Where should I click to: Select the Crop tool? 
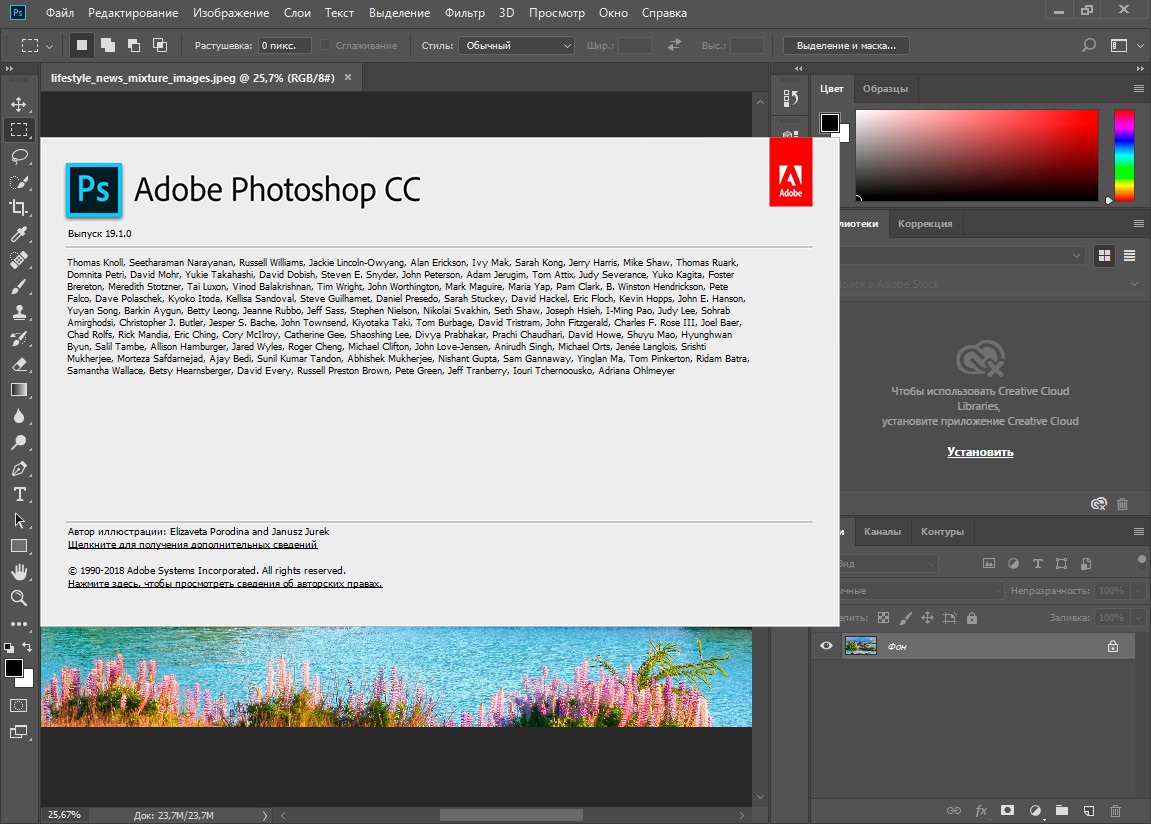click(19, 208)
